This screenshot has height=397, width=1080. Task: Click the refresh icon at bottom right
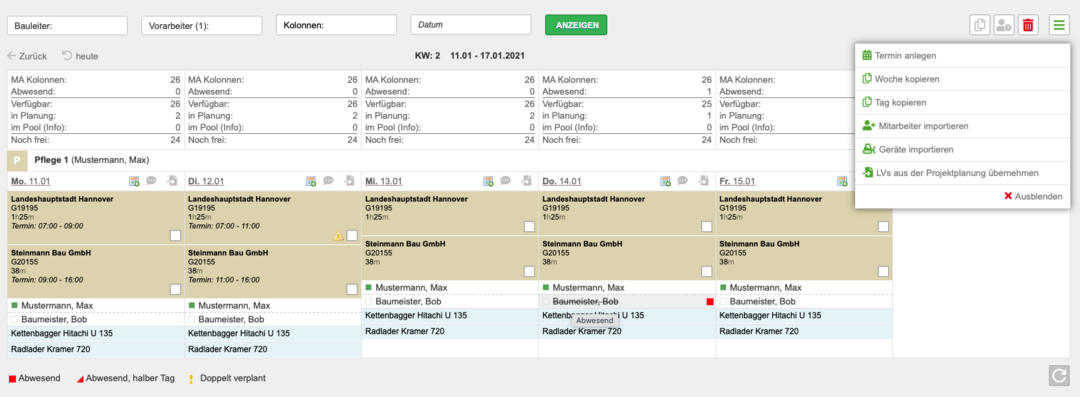[x=1059, y=376]
